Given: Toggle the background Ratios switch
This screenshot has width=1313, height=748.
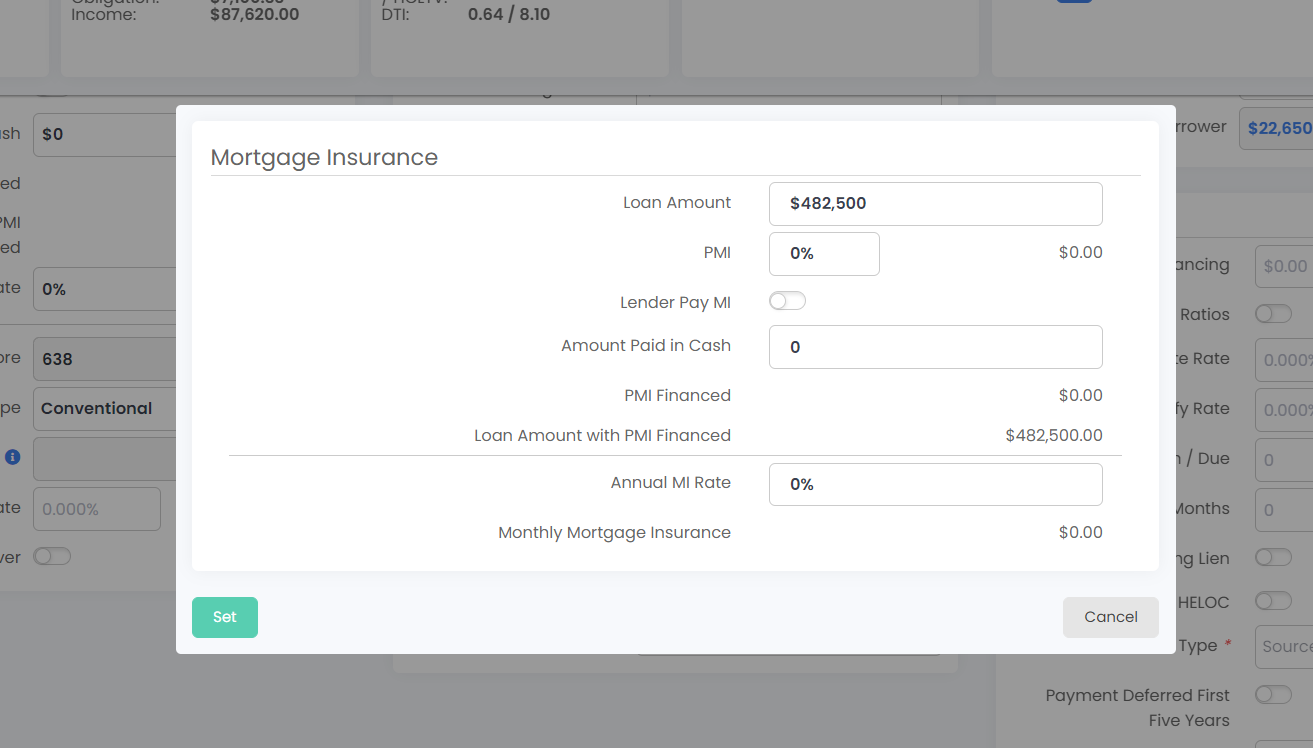Looking at the screenshot, I should click(x=1273, y=314).
